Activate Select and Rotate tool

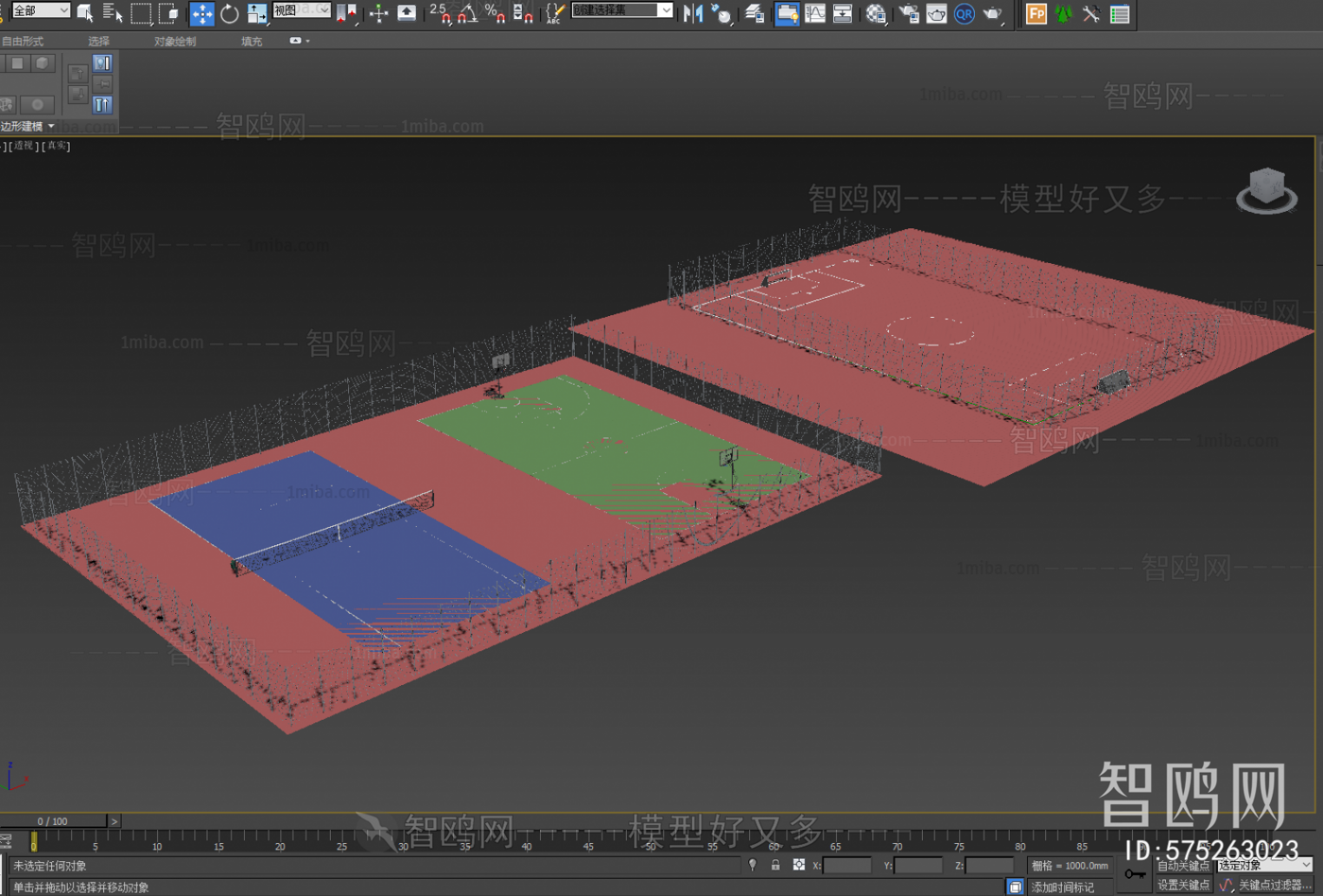point(229,13)
